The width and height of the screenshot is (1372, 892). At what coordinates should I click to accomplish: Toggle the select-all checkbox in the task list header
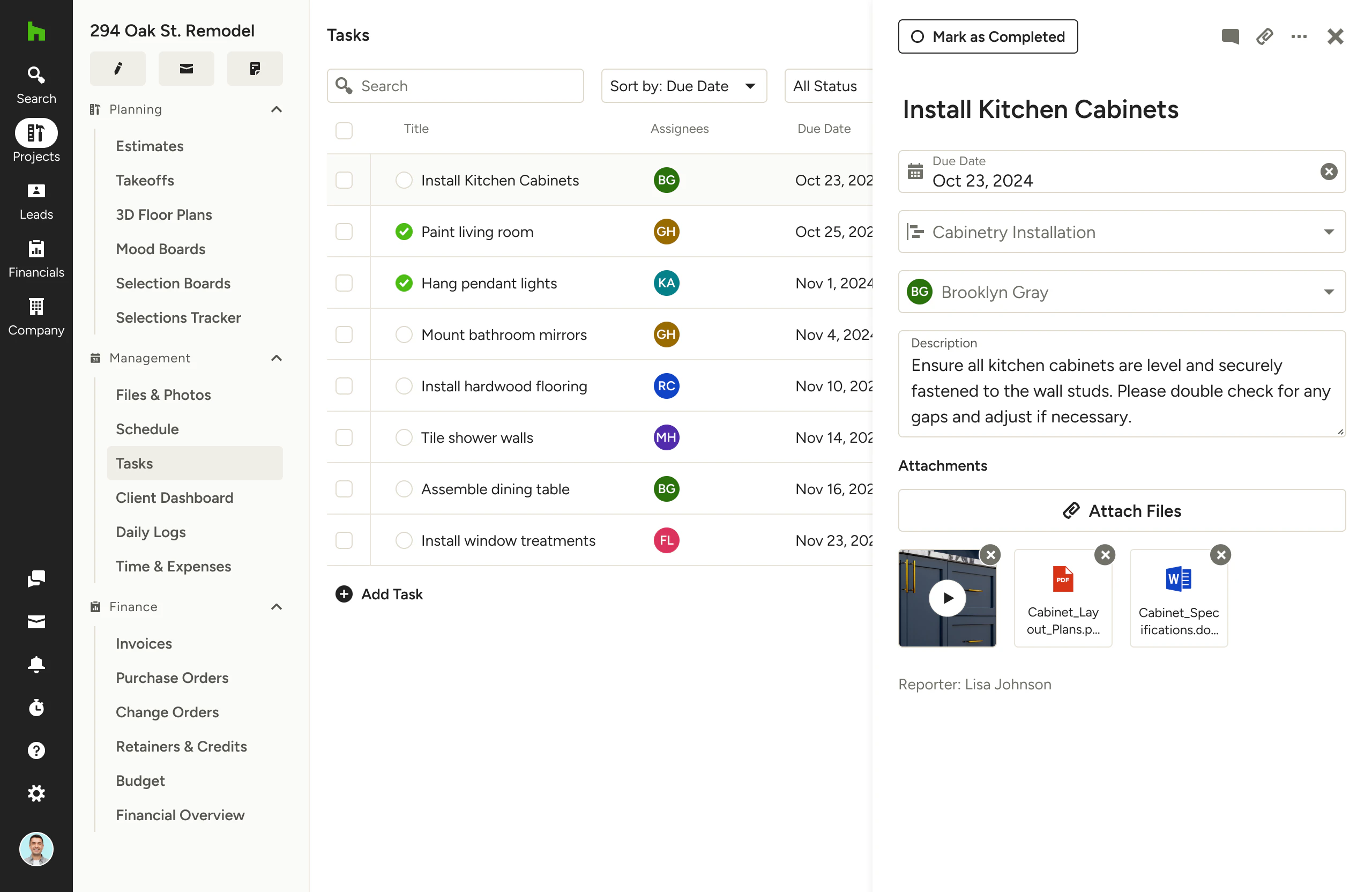(x=344, y=130)
